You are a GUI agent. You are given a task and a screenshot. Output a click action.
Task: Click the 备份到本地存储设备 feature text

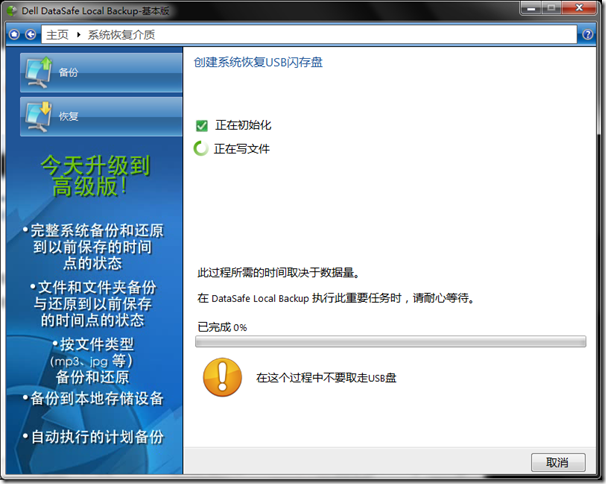[93, 399]
